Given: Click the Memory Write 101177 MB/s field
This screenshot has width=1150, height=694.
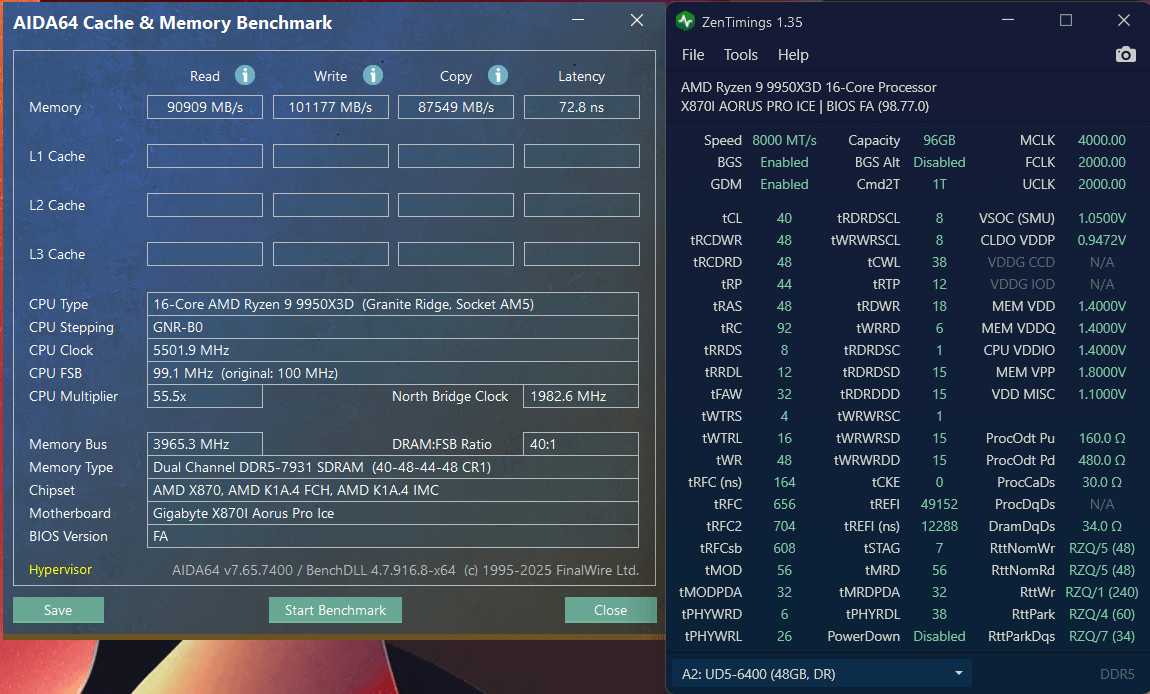Looking at the screenshot, I should tap(330, 107).
